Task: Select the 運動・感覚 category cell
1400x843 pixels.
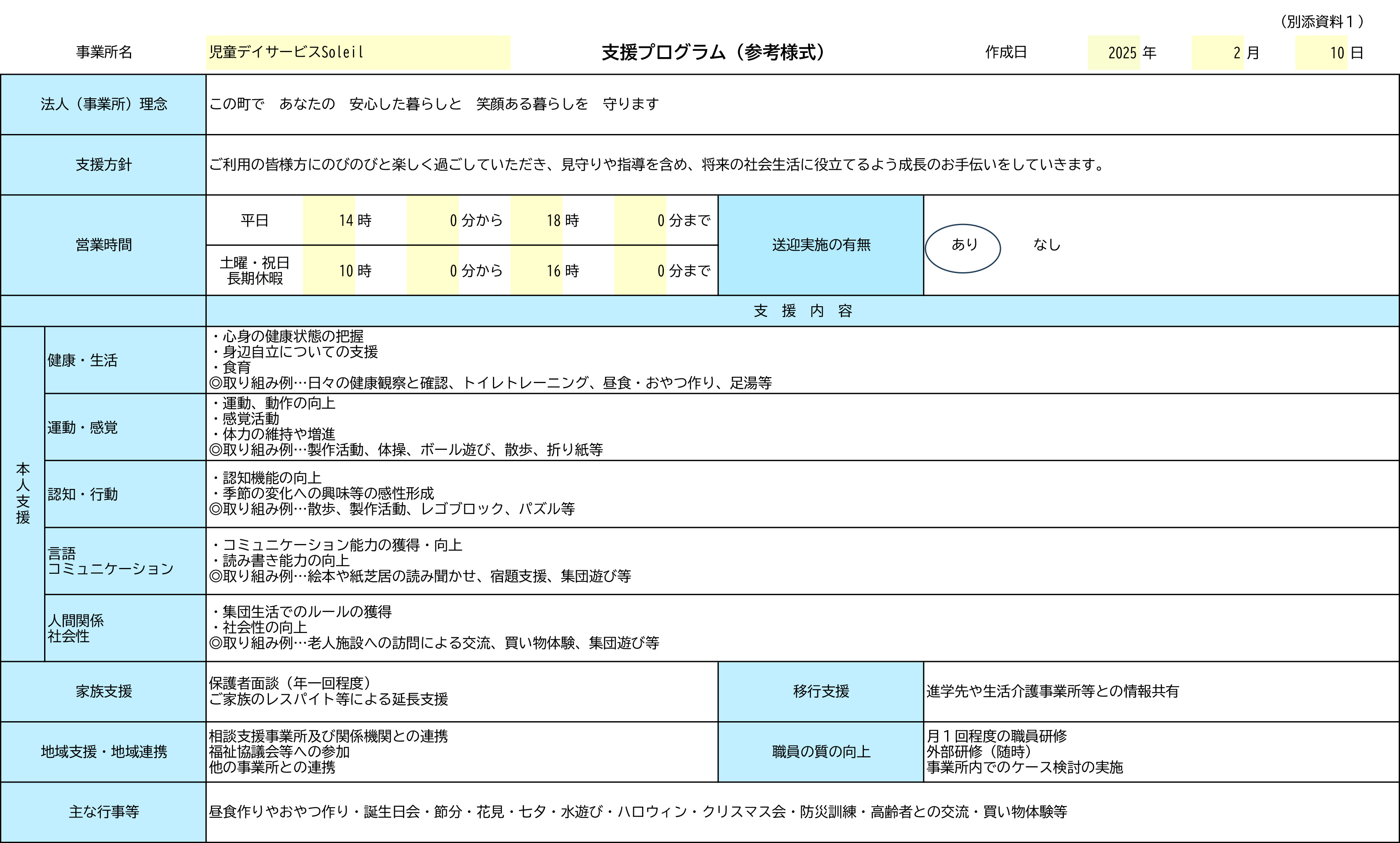Action: 125,427
